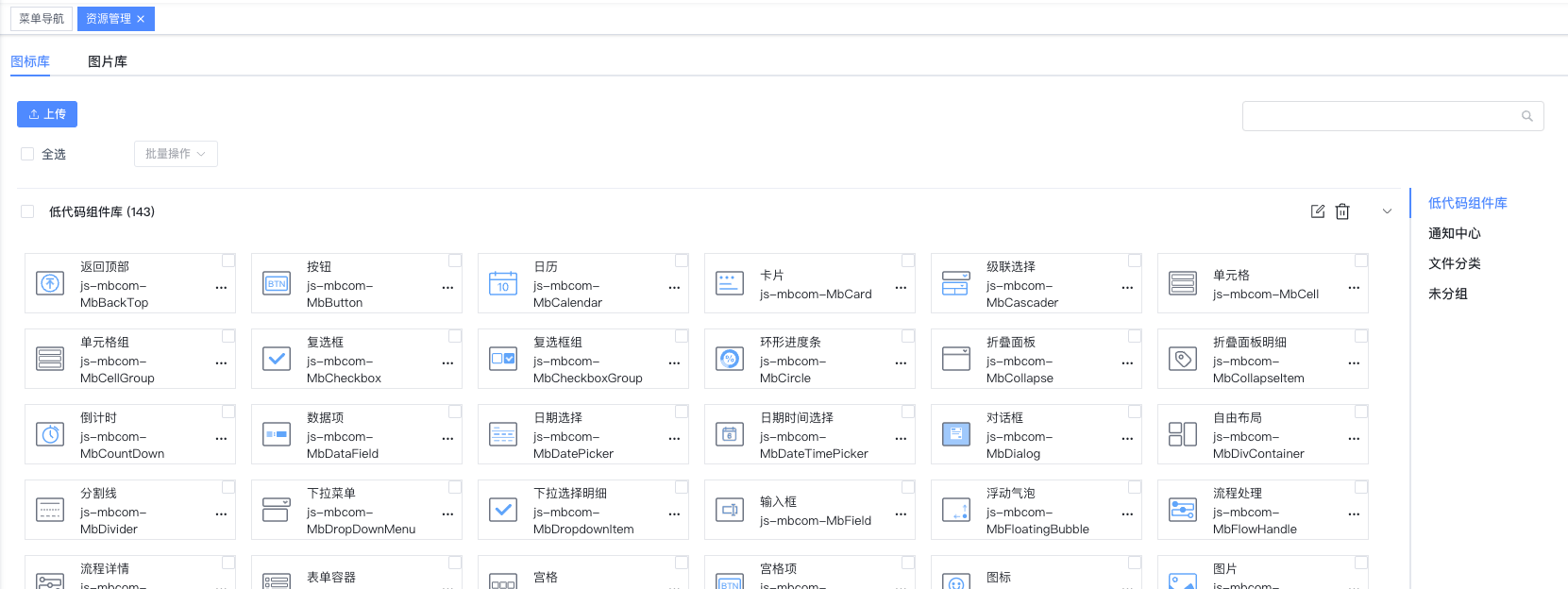Click the 复选框 MbCheckbox component icon

(277, 359)
